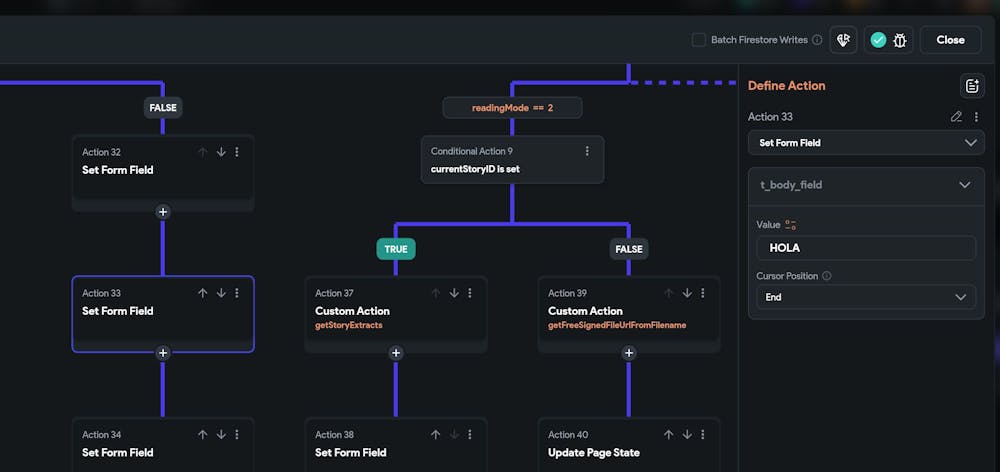The image size is (1000, 472).
Task: Open the Set Form Field action type dropdown
Action: pos(866,143)
